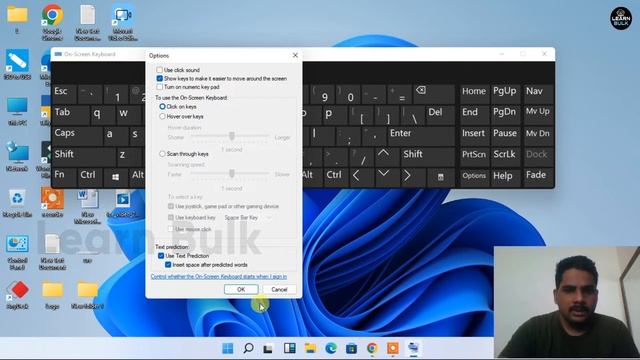Open Widgets from the taskbar
640x360 pixels.
(x=289, y=348)
